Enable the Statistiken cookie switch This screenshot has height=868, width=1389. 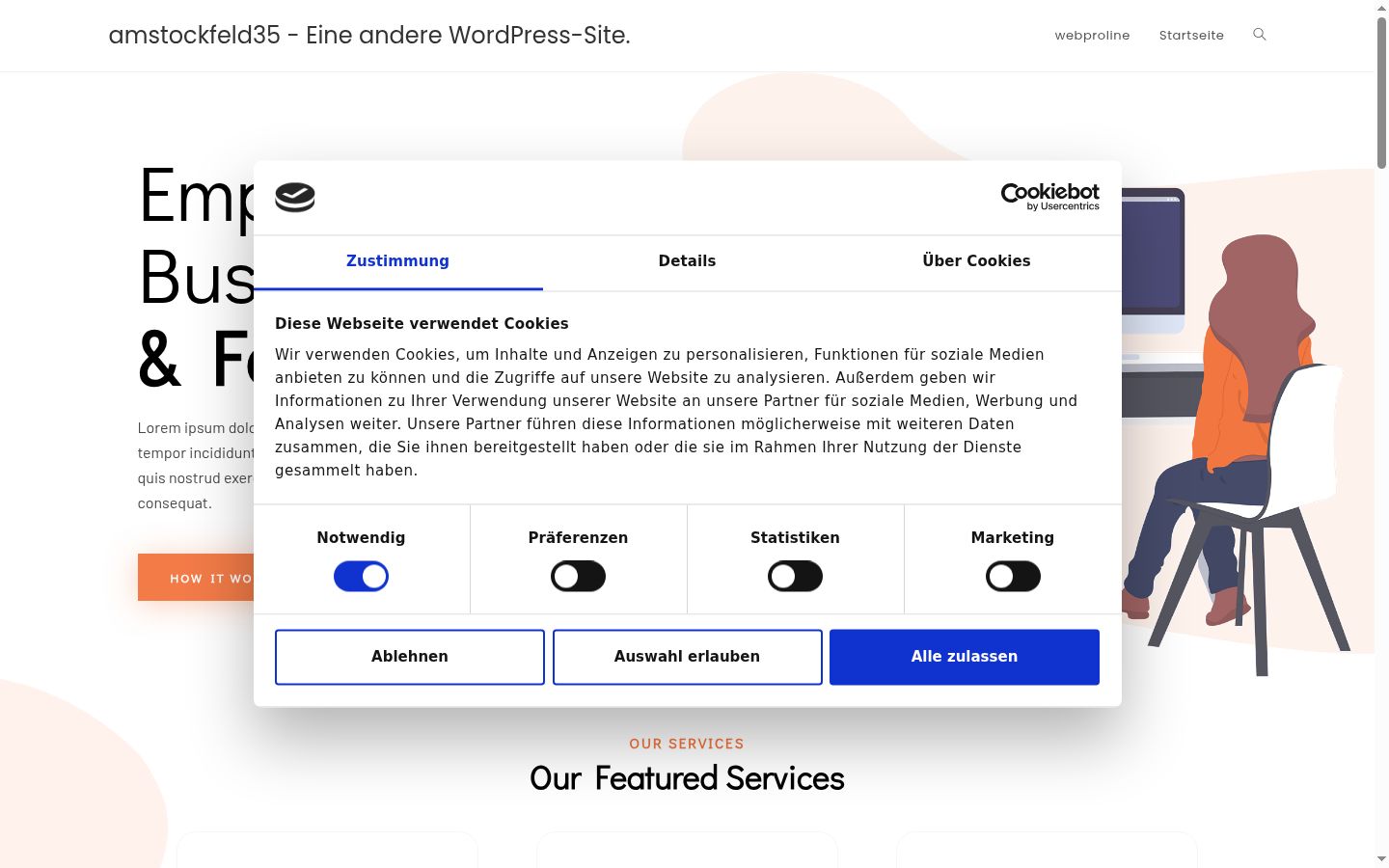(795, 577)
